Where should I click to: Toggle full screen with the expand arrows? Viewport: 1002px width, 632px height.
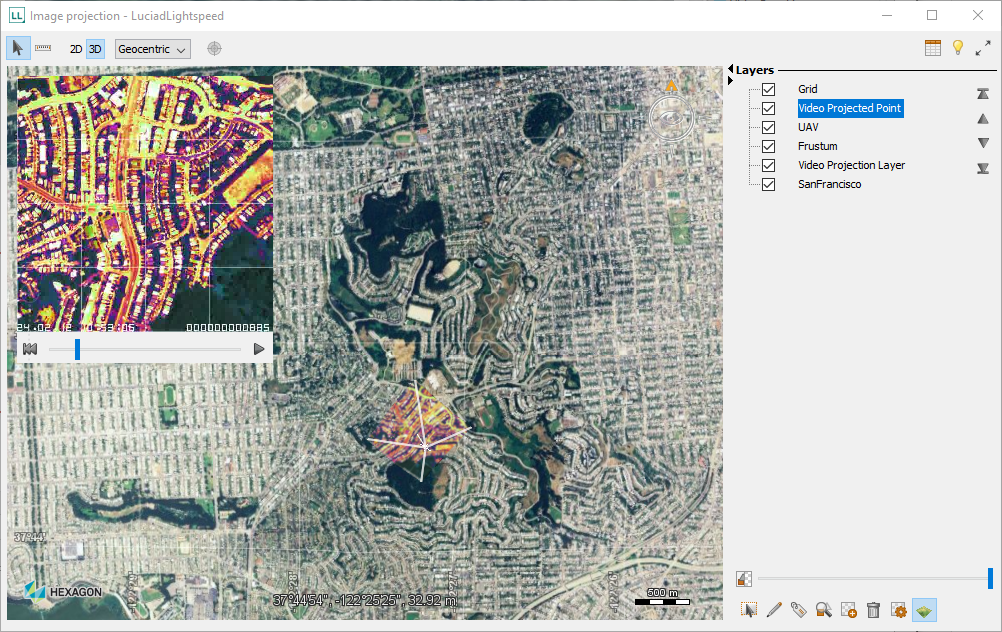983,48
